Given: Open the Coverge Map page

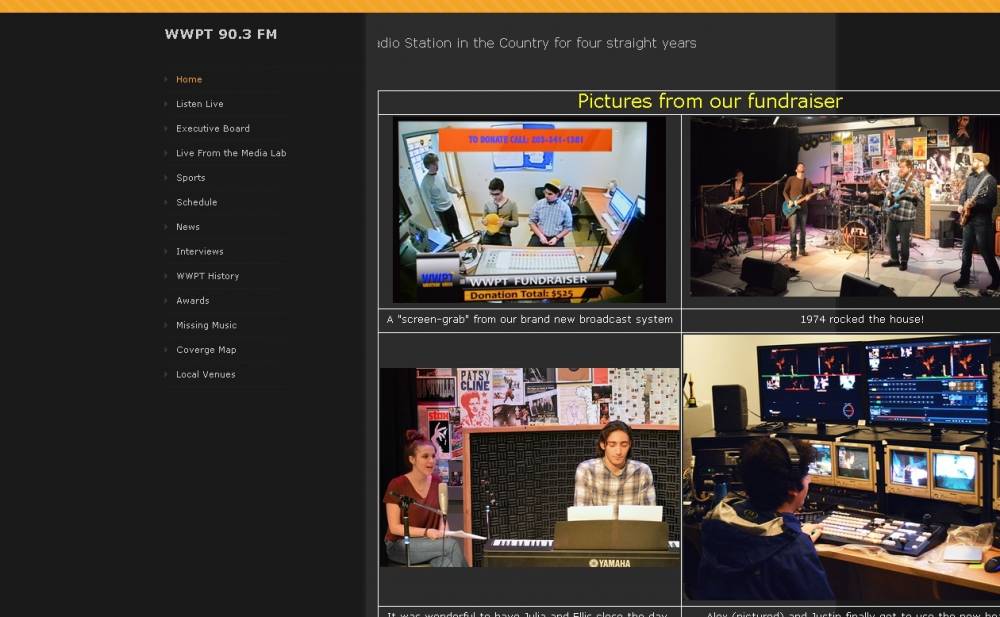Looking at the screenshot, I should (206, 350).
